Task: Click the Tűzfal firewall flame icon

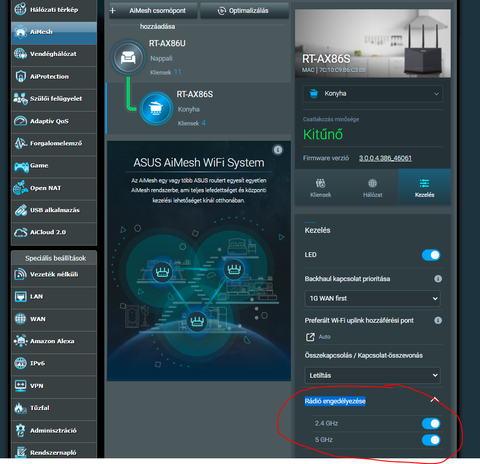Action: [x=20, y=408]
